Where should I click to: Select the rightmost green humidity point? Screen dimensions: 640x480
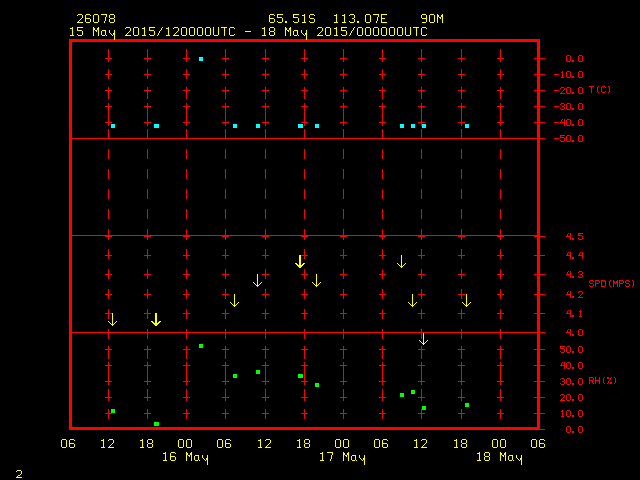click(467, 405)
